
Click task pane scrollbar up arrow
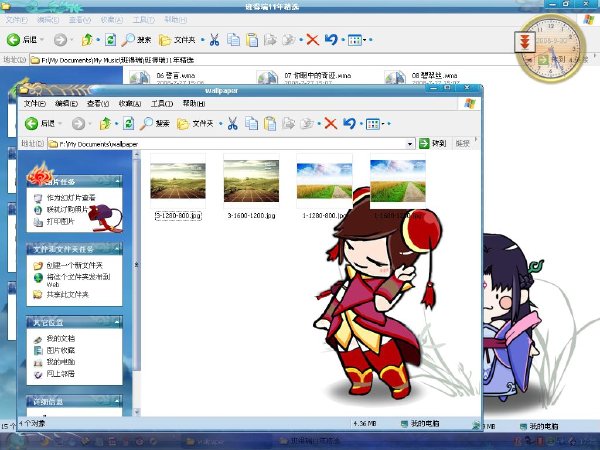137,155
